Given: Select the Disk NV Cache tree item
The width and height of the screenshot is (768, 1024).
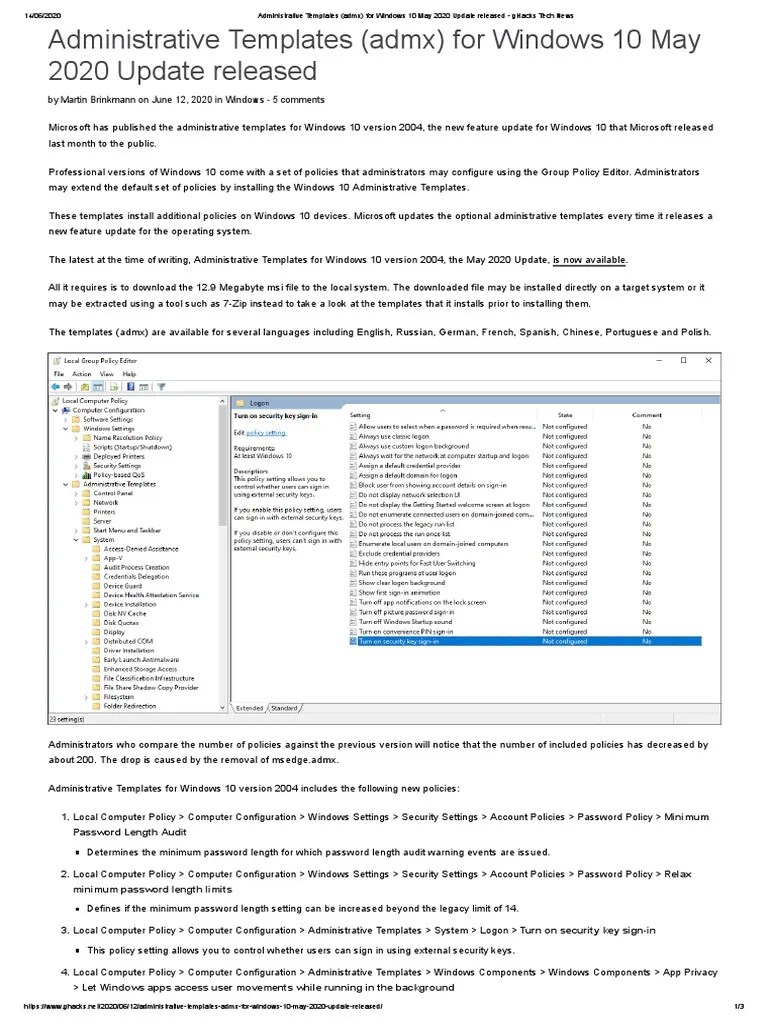Looking at the screenshot, I should 125,613.
